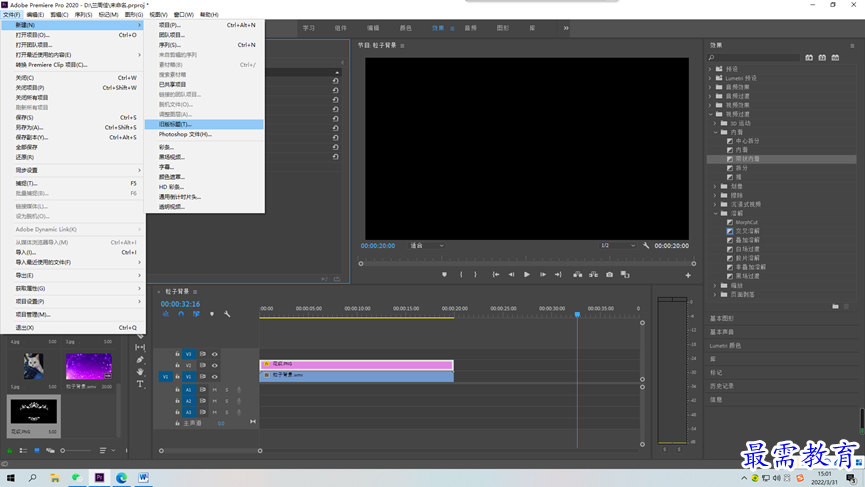The height and width of the screenshot is (487, 865).
Task: Collapse the 视频过渡 folder
Action: [711, 114]
